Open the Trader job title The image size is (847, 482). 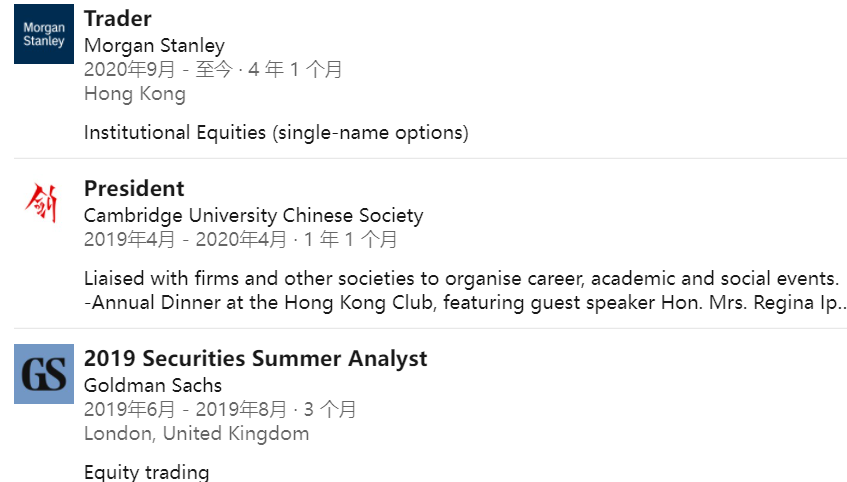118,18
